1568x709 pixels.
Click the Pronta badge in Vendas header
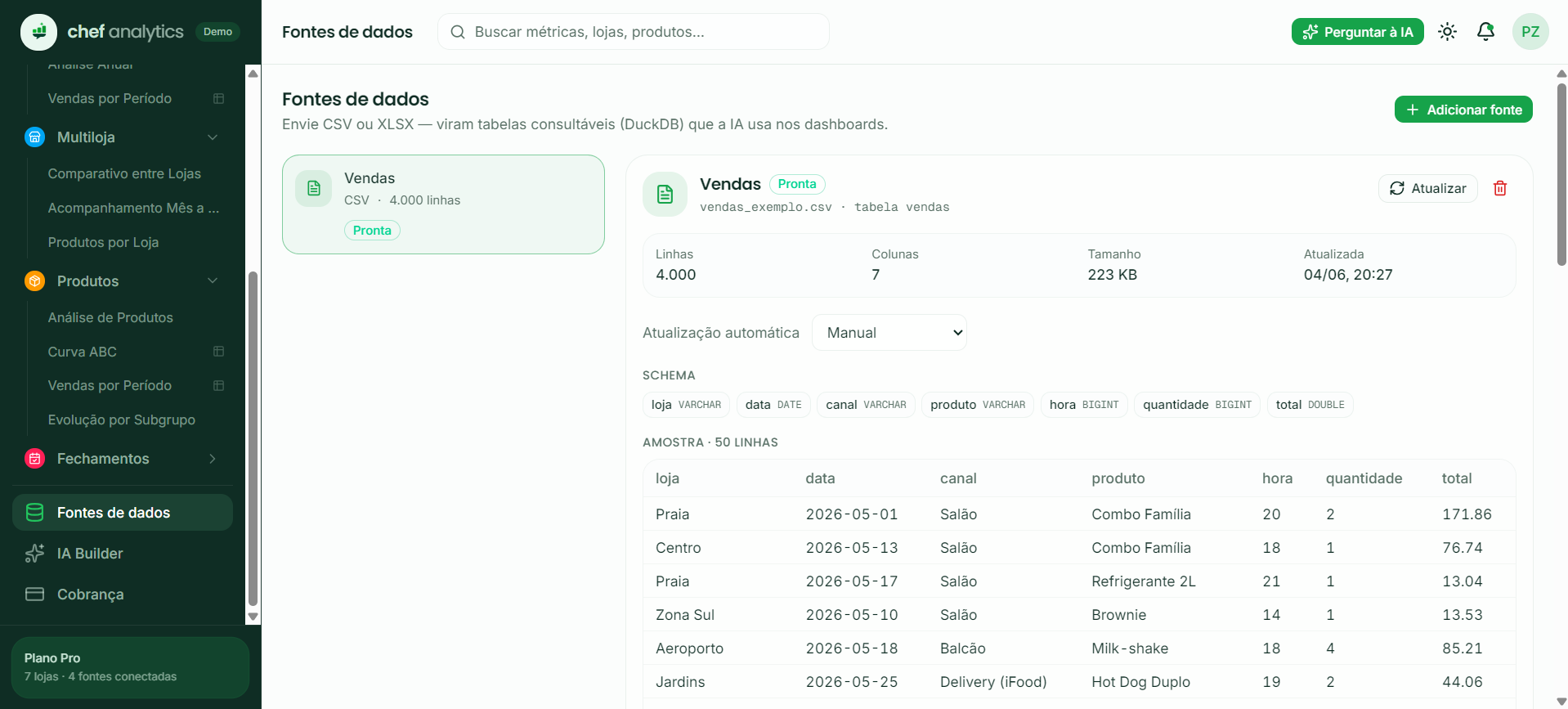tap(797, 184)
